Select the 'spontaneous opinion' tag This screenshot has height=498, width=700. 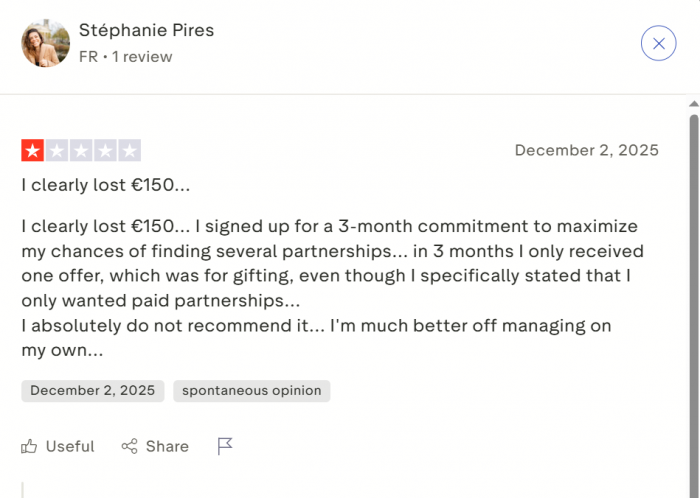(x=251, y=390)
